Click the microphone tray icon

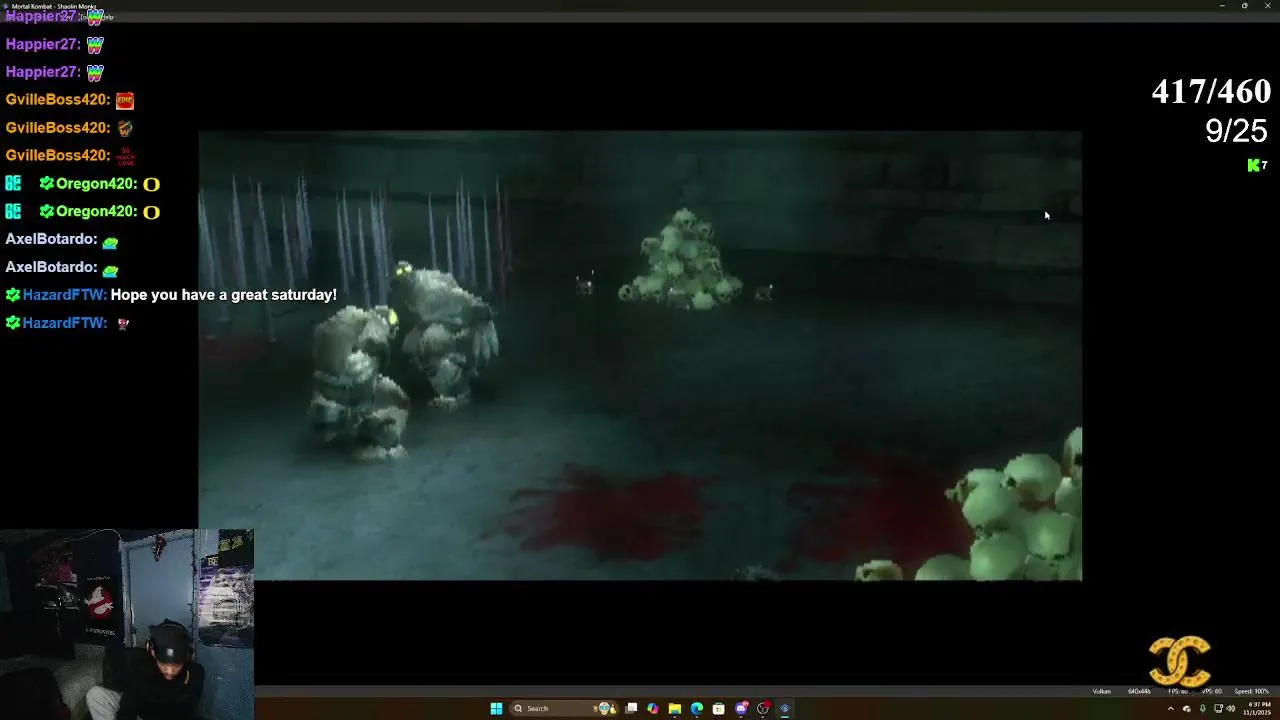(x=1203, y=708)
